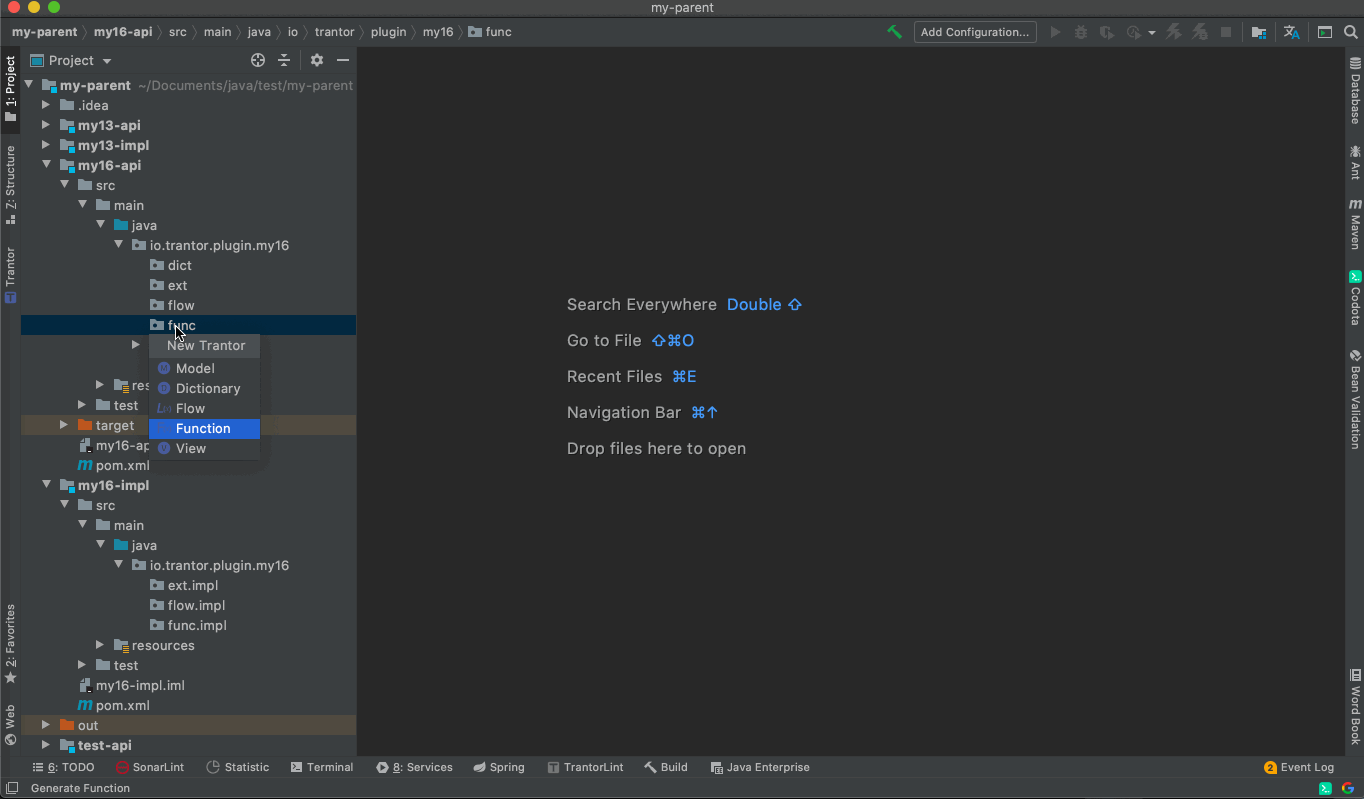Choose Dictionary from New Trantor menu
This screenshot has width=1364, height=799.
pos(204,388)
